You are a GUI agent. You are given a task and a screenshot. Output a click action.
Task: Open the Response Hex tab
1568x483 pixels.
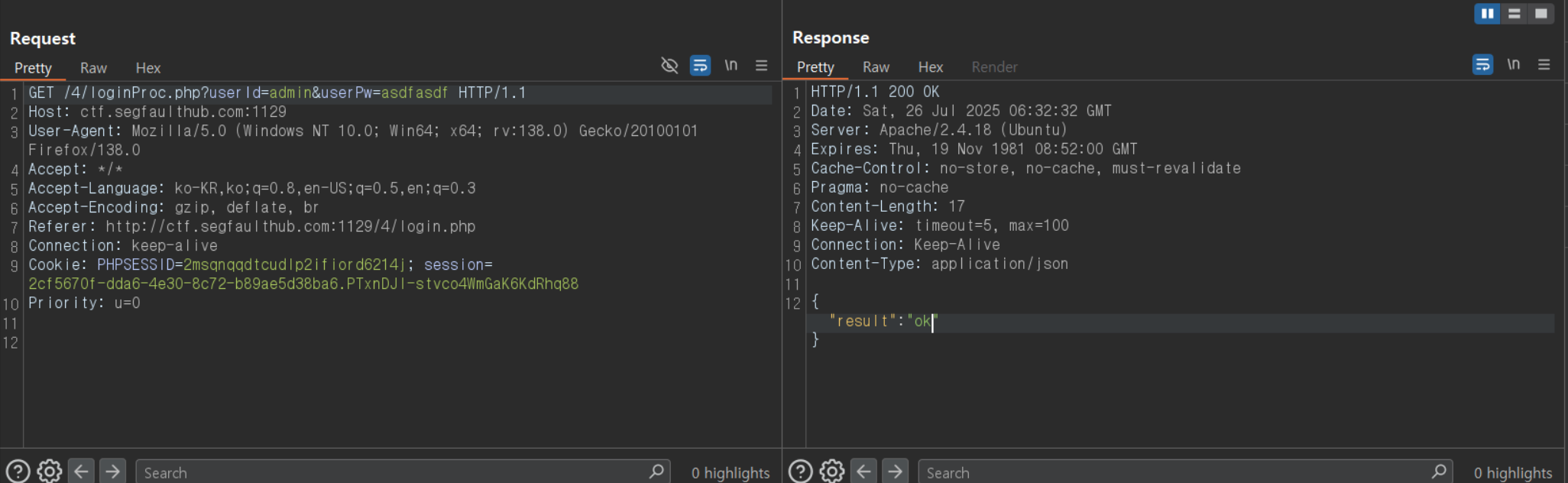pyautogui.click(x=931, y=67)
